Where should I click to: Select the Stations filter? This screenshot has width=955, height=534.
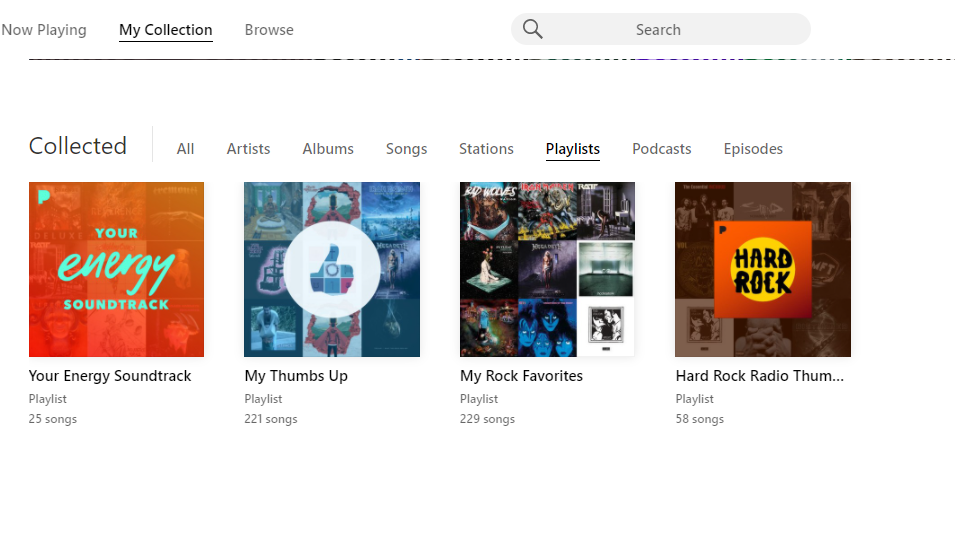pos(486,149)
